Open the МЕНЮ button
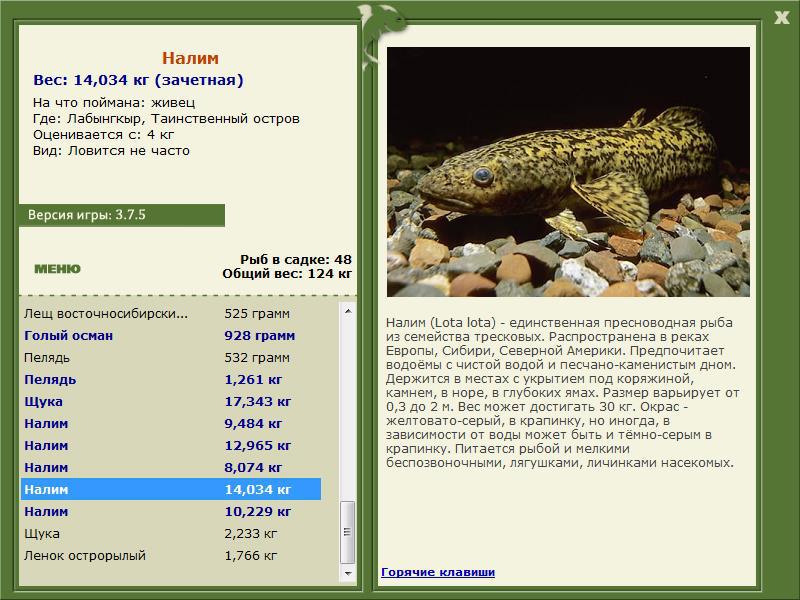 coord(57,269)
